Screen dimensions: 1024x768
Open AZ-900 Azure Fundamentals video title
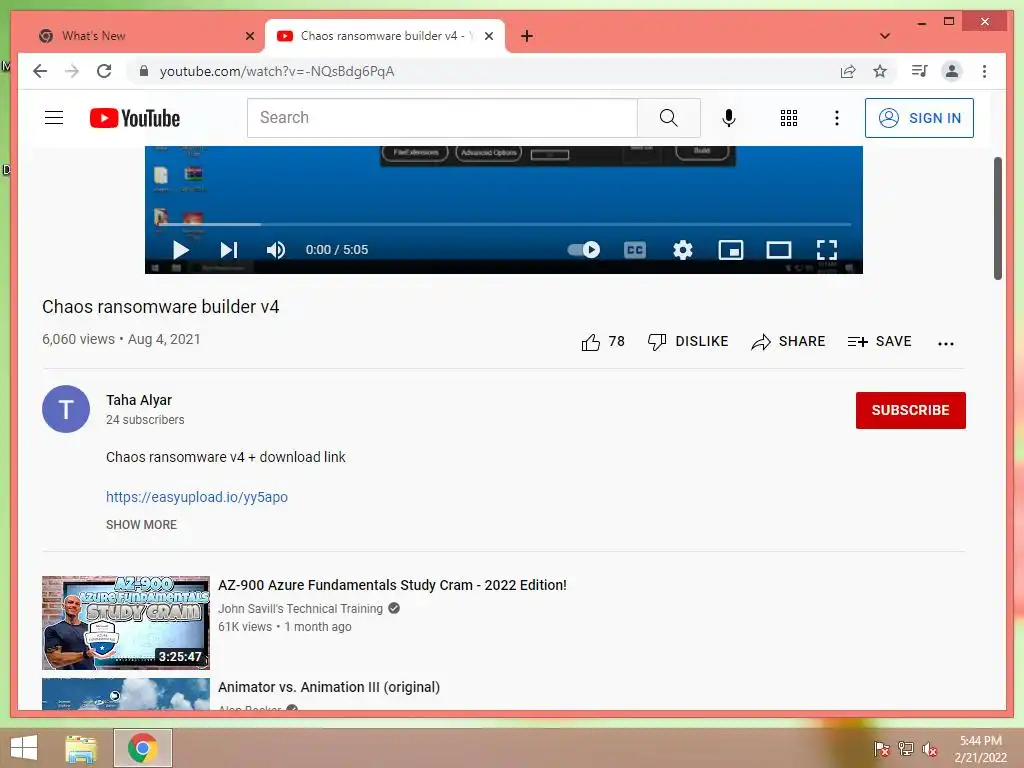392,585
